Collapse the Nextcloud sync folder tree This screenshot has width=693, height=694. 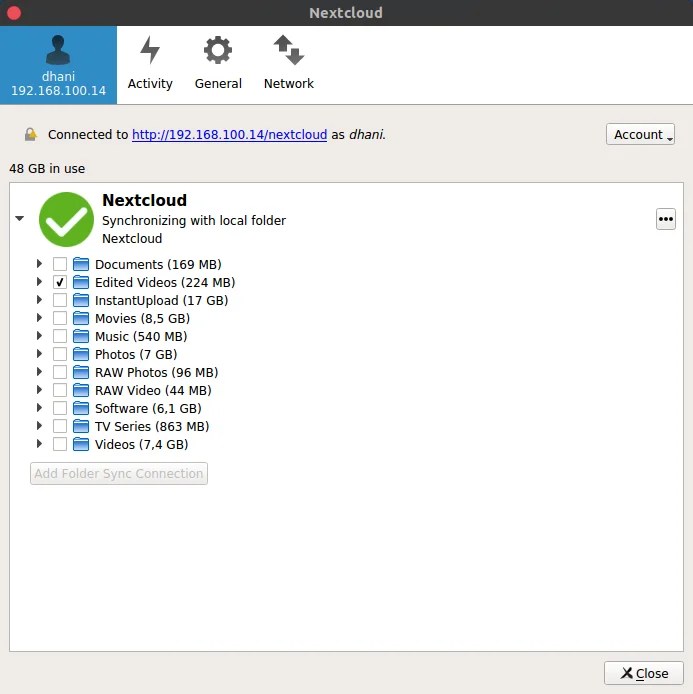pyautogui.click(x=19, y=218)
